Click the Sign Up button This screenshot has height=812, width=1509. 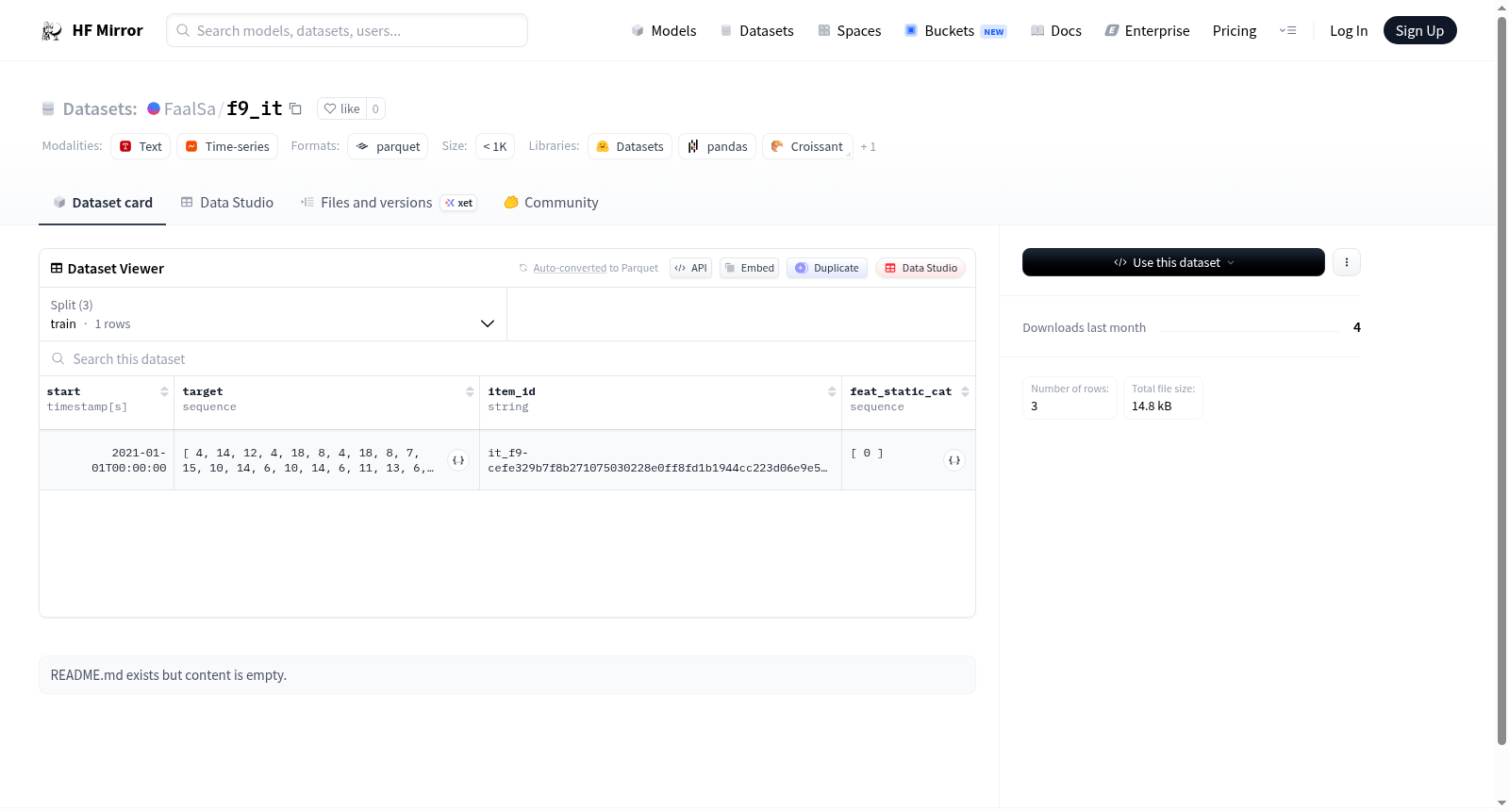point(1419,30)
